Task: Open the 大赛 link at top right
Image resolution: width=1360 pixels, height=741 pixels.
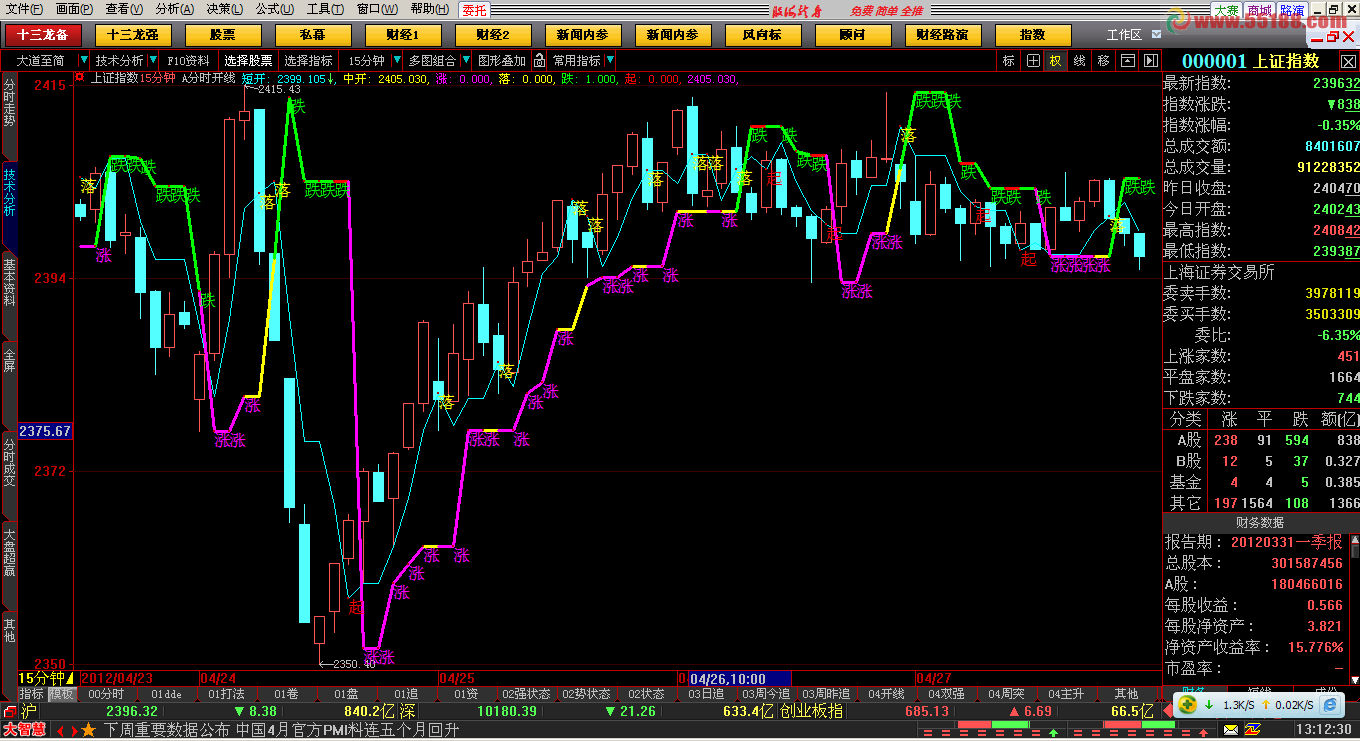Action: coord(1226,10)
